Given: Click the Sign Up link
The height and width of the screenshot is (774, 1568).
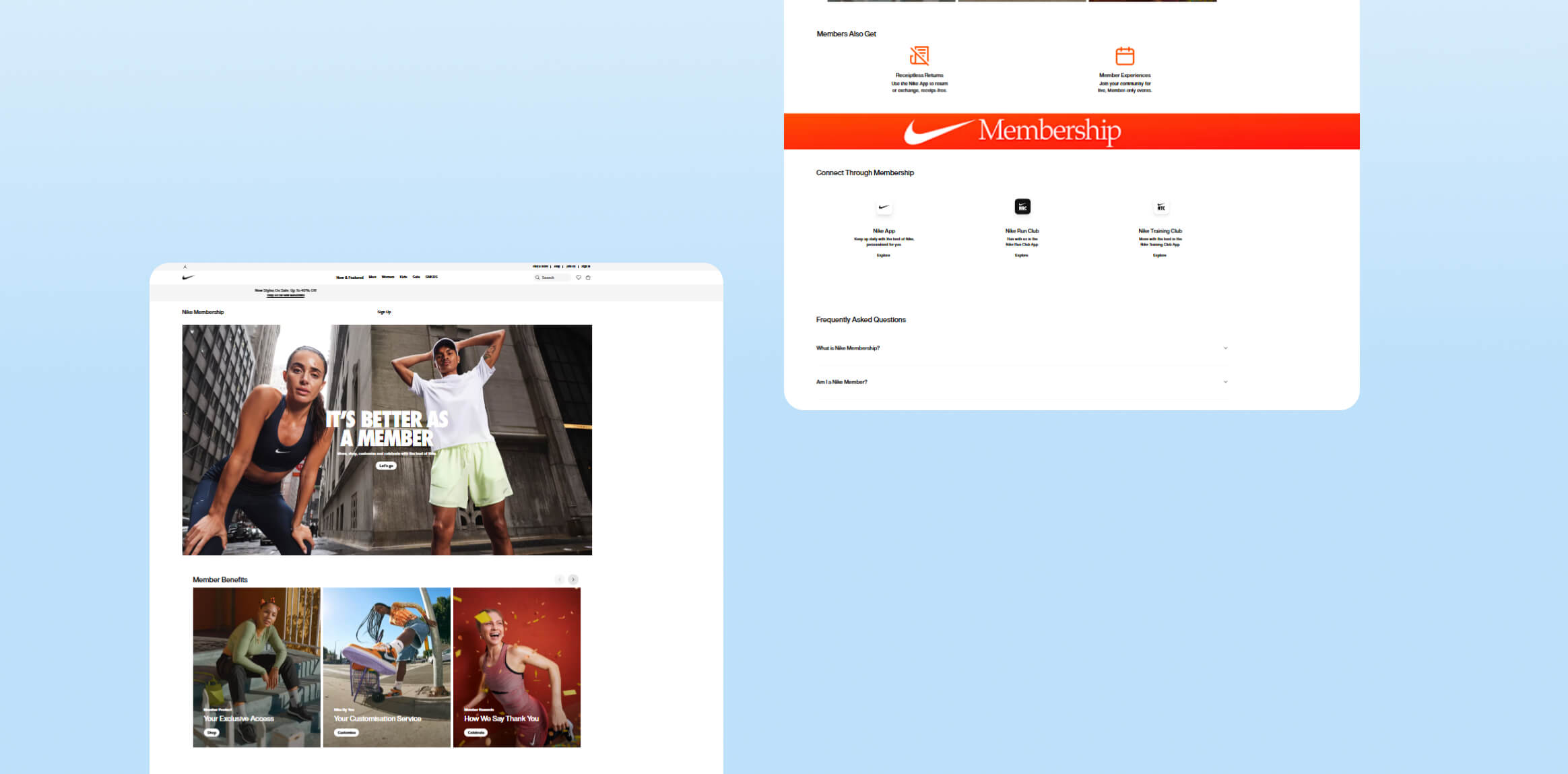Looking at the screenshot, I should click(384, 312).
